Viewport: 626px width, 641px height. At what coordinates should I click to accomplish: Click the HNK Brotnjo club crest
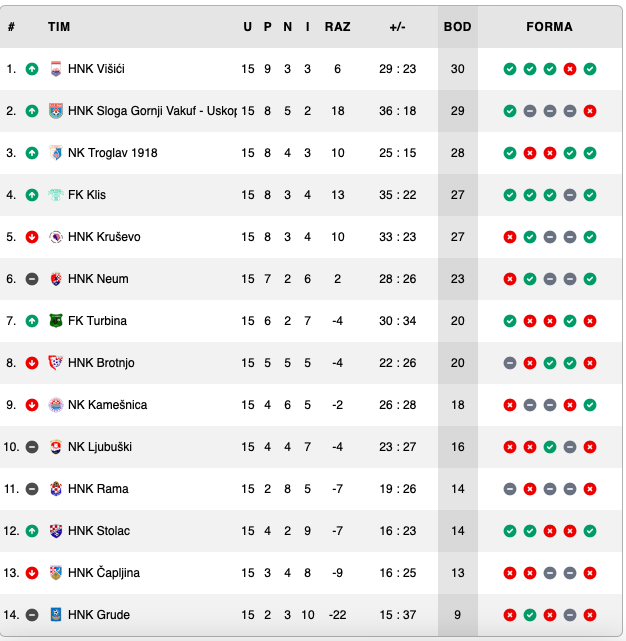(x=56, y=363)
